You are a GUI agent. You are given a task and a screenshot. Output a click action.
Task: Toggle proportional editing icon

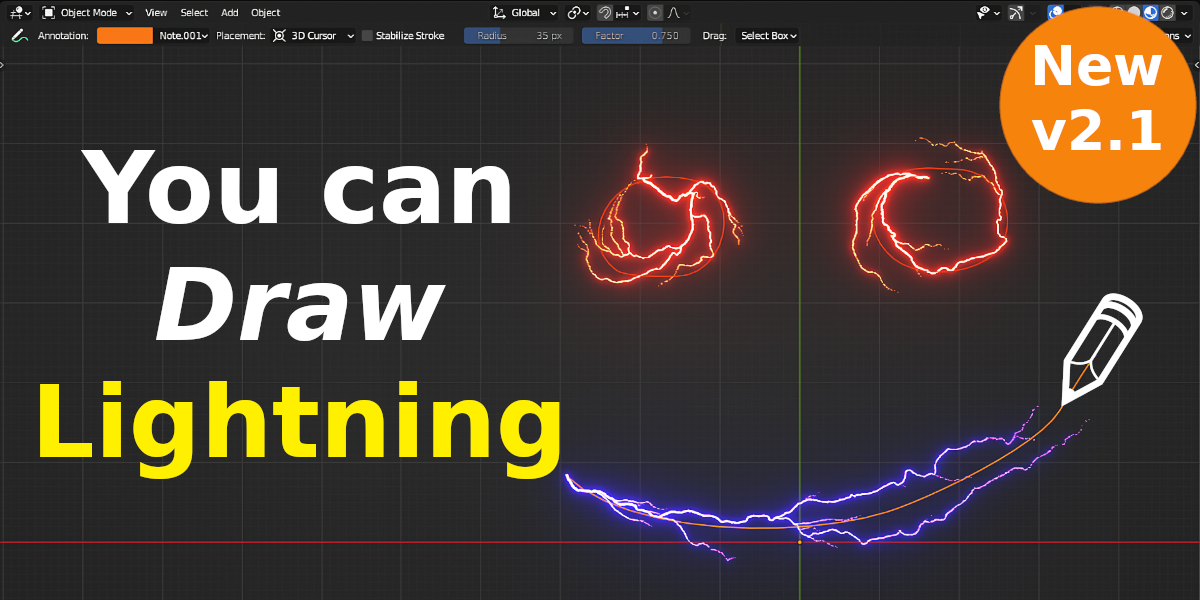click(x=655, y=12)
